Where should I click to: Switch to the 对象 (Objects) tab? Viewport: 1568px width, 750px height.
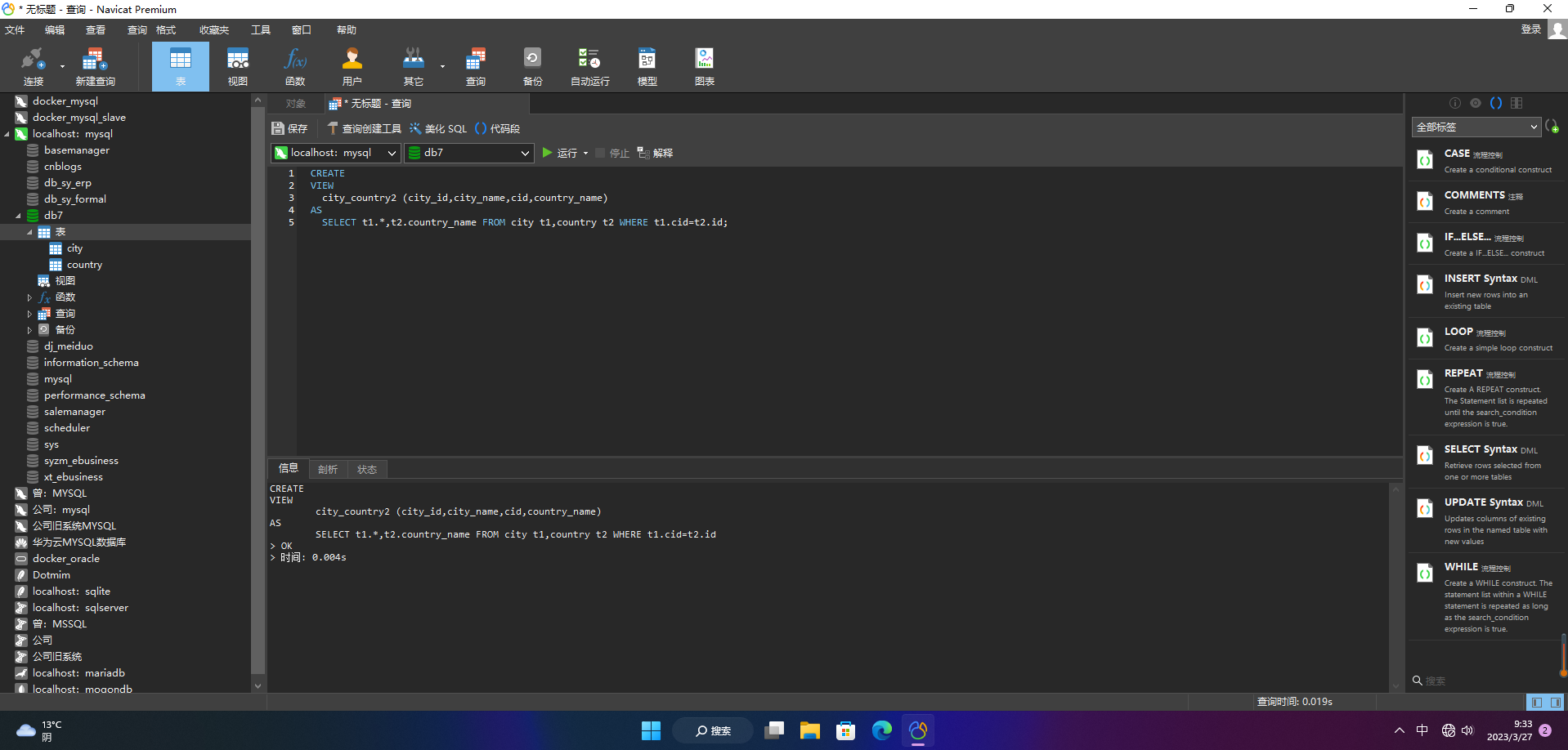pyautogui.click(x=296, y=104)
